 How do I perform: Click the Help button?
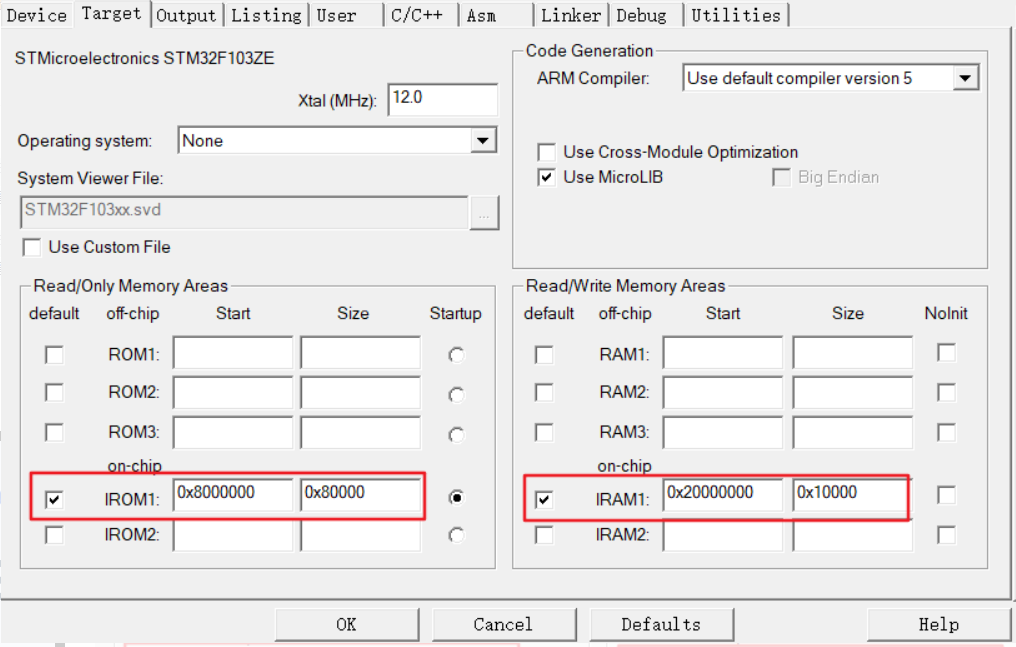[x=936, y=623]
